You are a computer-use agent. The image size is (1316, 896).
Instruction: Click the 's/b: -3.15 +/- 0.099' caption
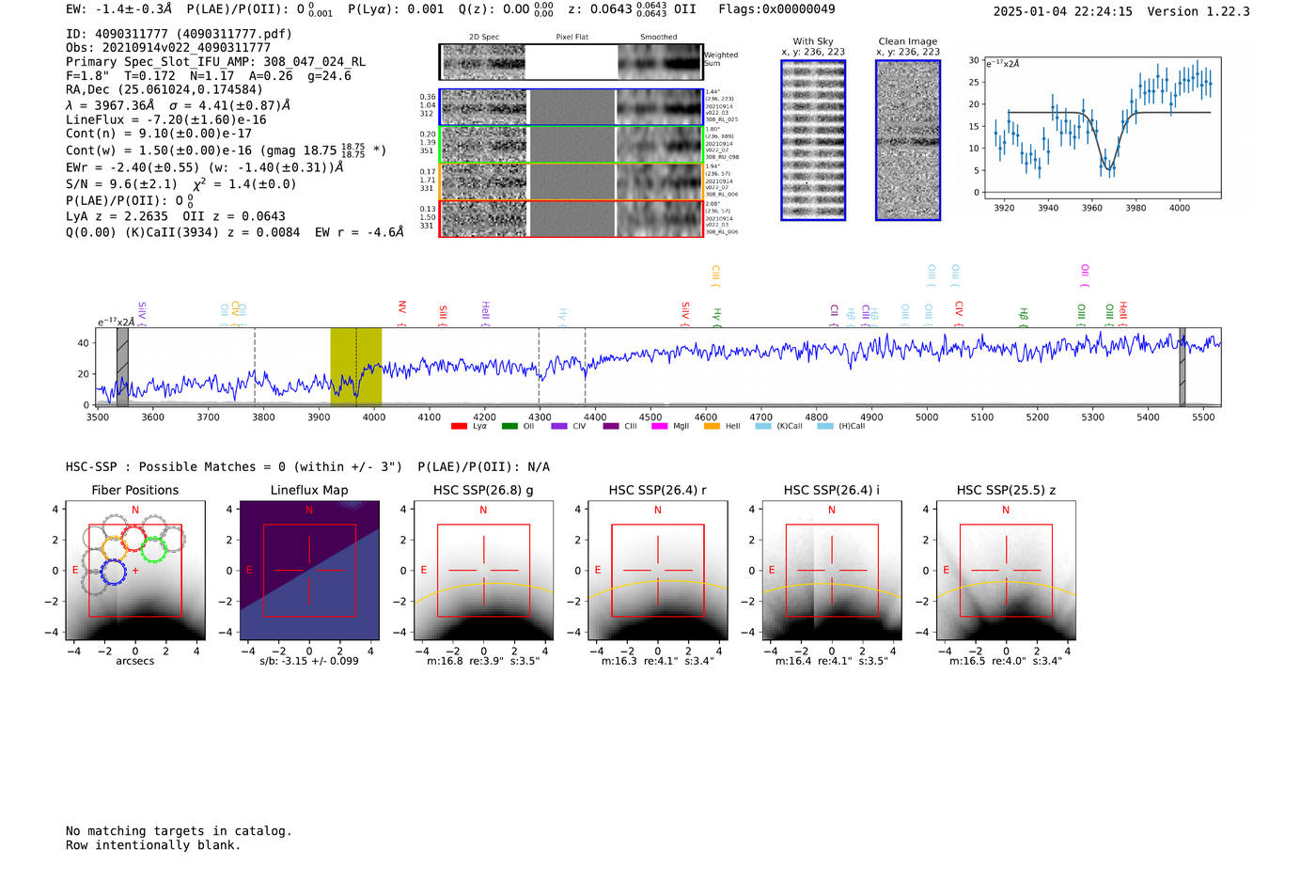pos(309,661)
